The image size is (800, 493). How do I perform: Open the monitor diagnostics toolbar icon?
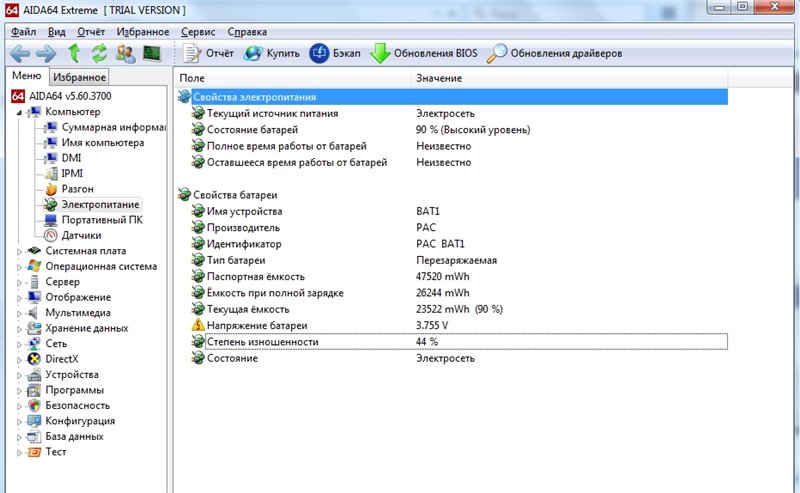tap(152, 53)
